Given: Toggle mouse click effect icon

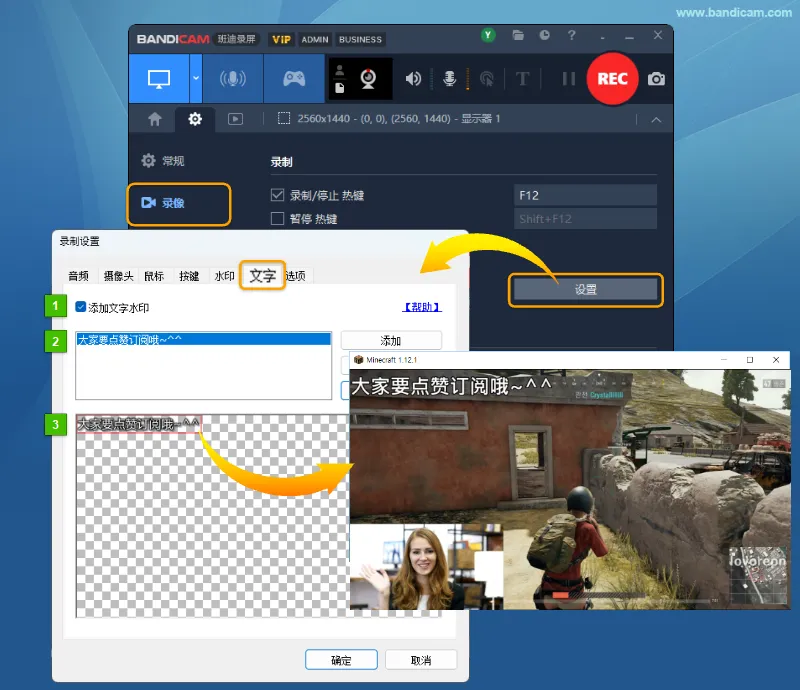Looking at the screenshot, I should (x=487, y=79).
